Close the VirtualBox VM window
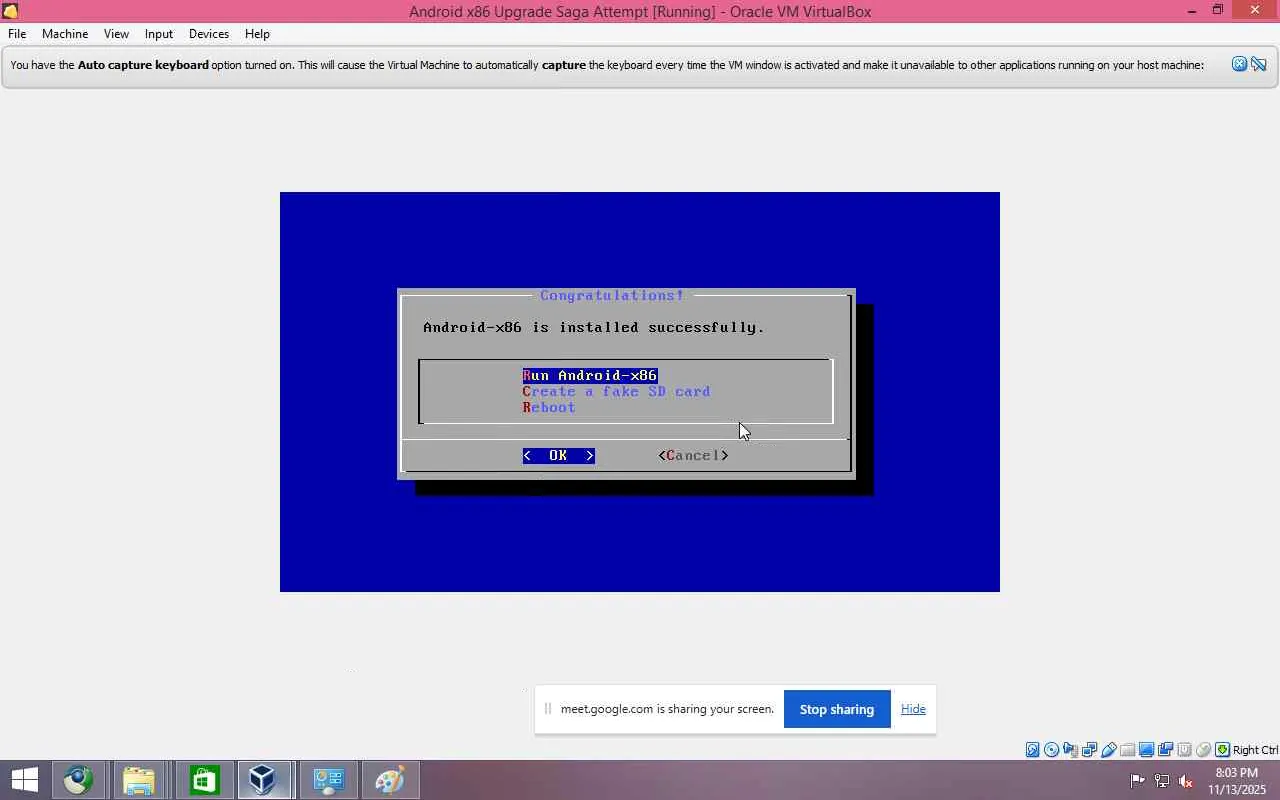Viewport: 1280px width, 800px height. [x=1256, y=11]
